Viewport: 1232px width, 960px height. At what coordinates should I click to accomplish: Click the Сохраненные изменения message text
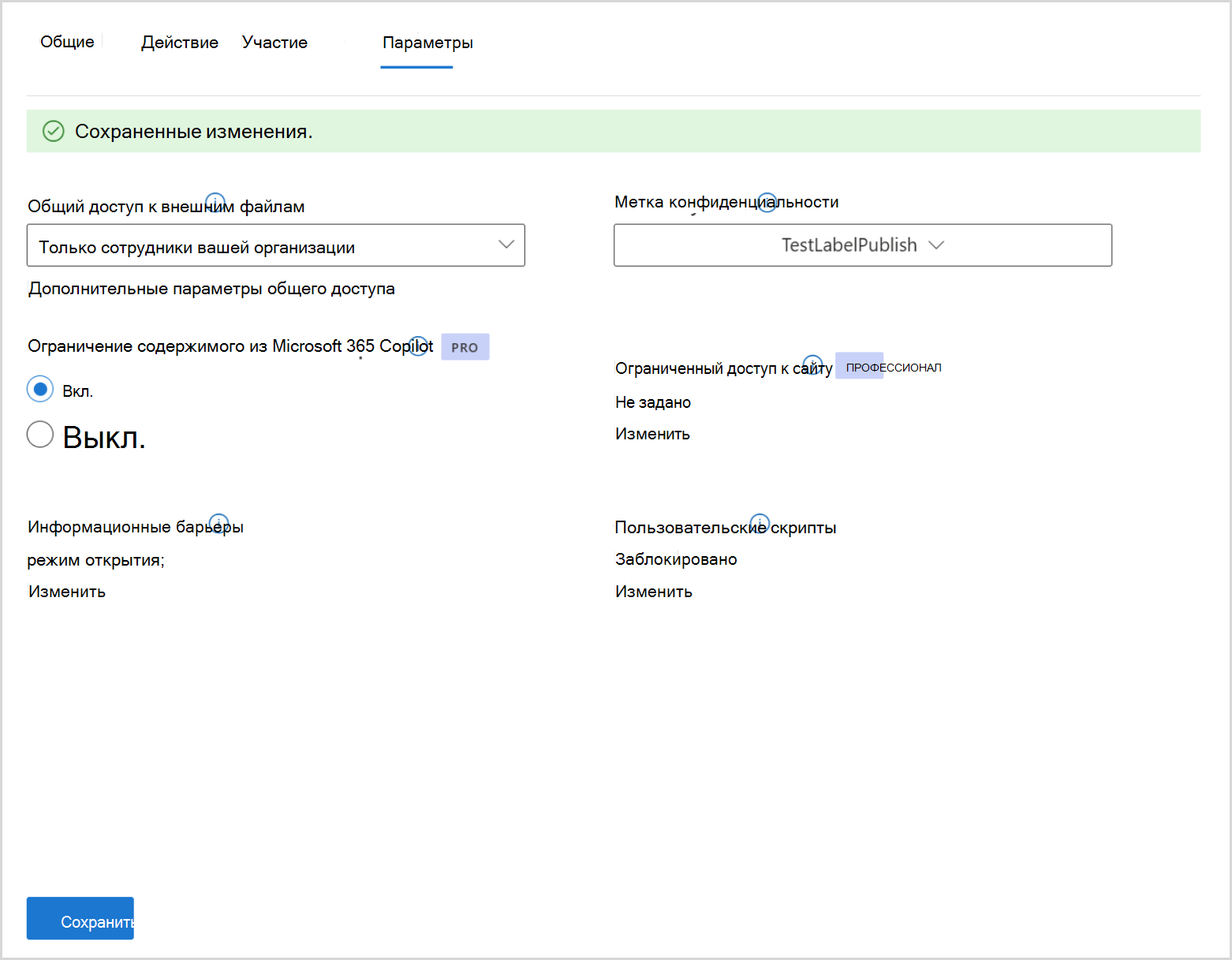(x=194, y=132)
